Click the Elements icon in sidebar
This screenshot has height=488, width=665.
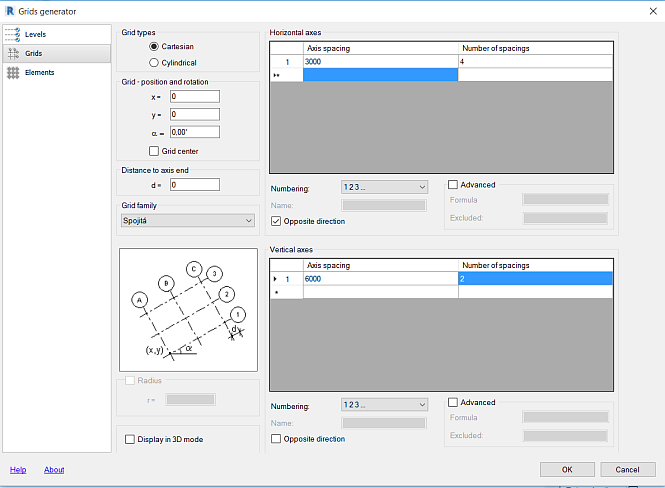[x=14, y=72]
